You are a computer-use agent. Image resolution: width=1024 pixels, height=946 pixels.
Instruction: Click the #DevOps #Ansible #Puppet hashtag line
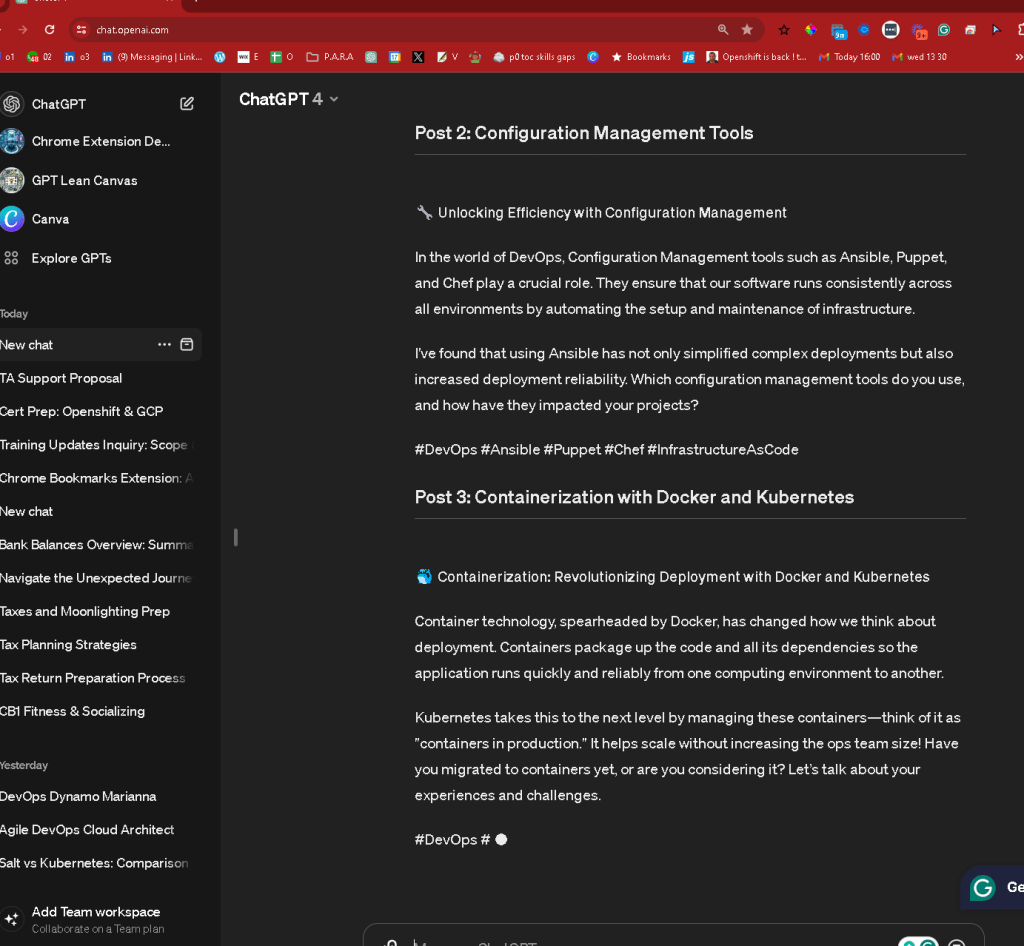(x=606, y=450)
